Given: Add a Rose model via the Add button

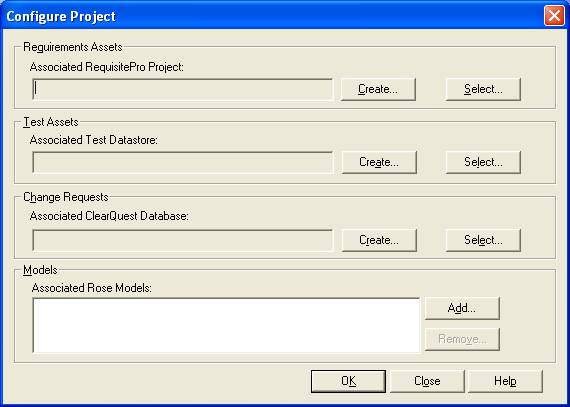Looking at the screenshot, I should tap(462, 308).
